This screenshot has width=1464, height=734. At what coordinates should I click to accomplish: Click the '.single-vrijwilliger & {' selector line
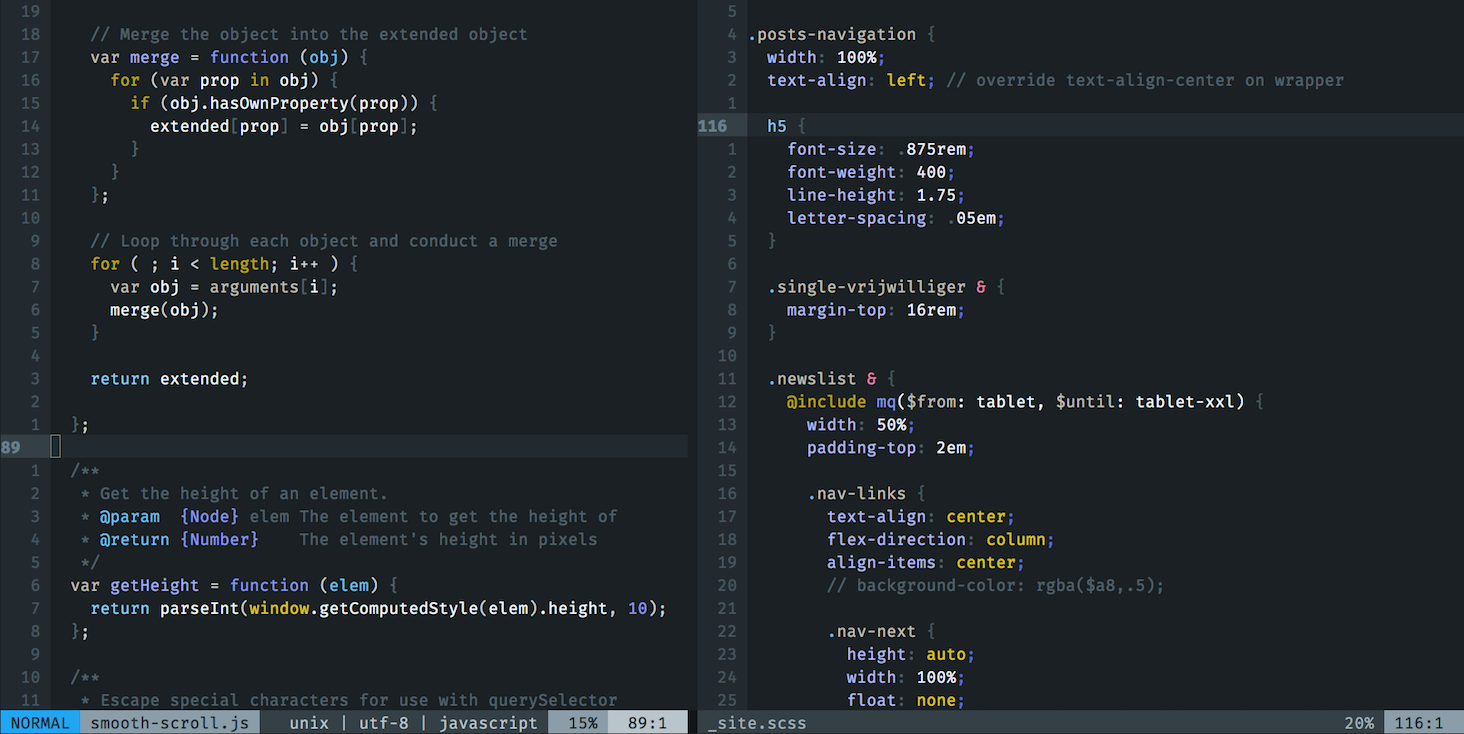886,287
